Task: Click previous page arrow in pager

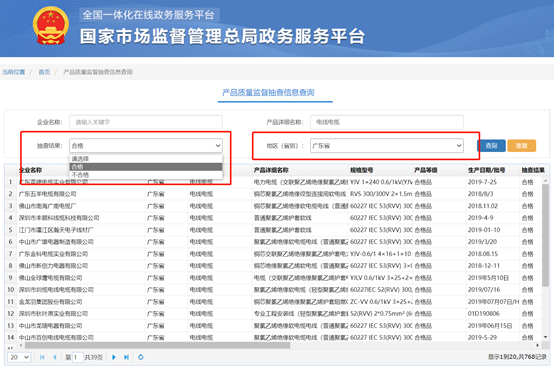Action: [55, 357]
